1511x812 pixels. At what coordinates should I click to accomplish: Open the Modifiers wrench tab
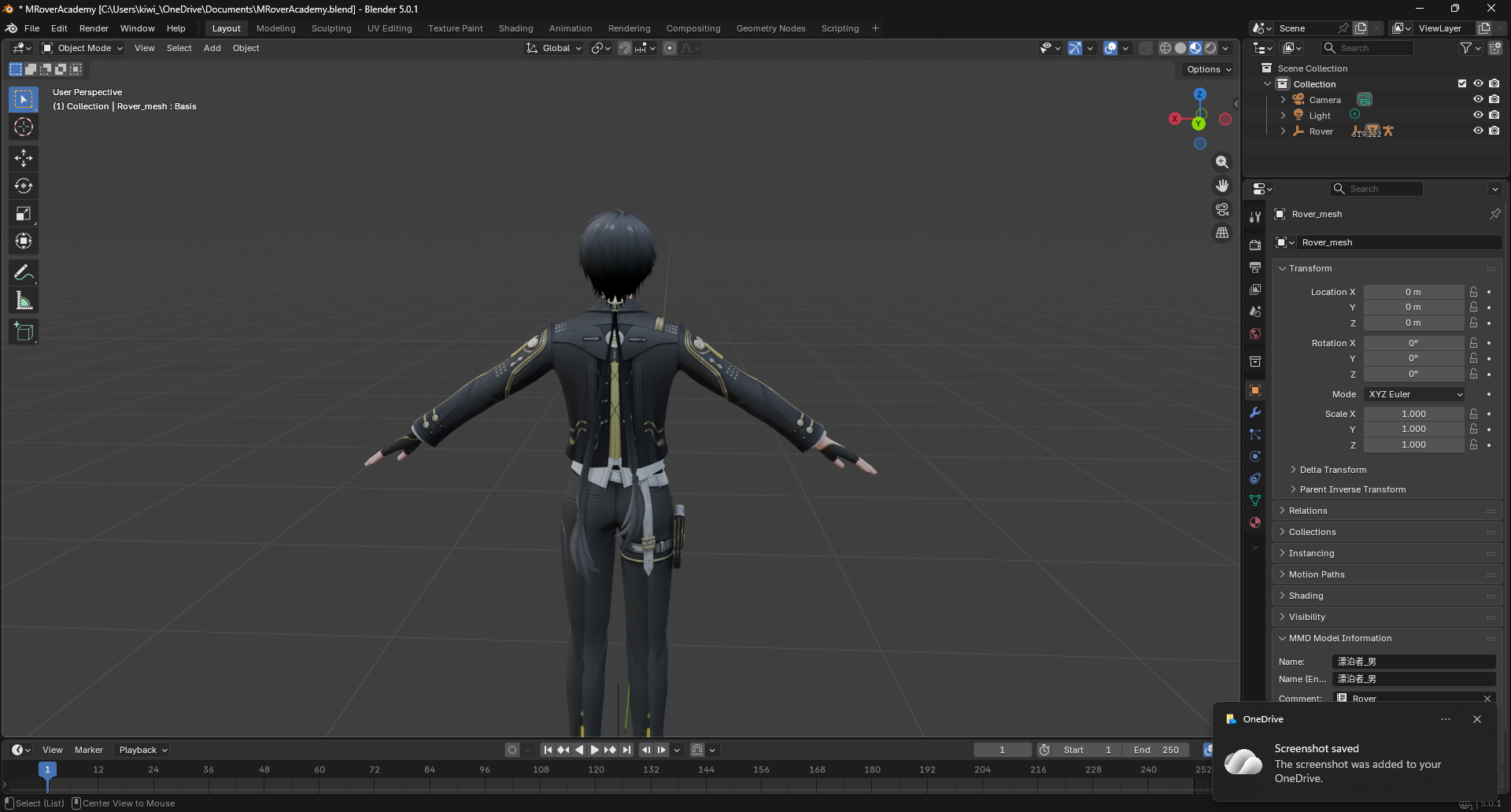click(1255, 412)
